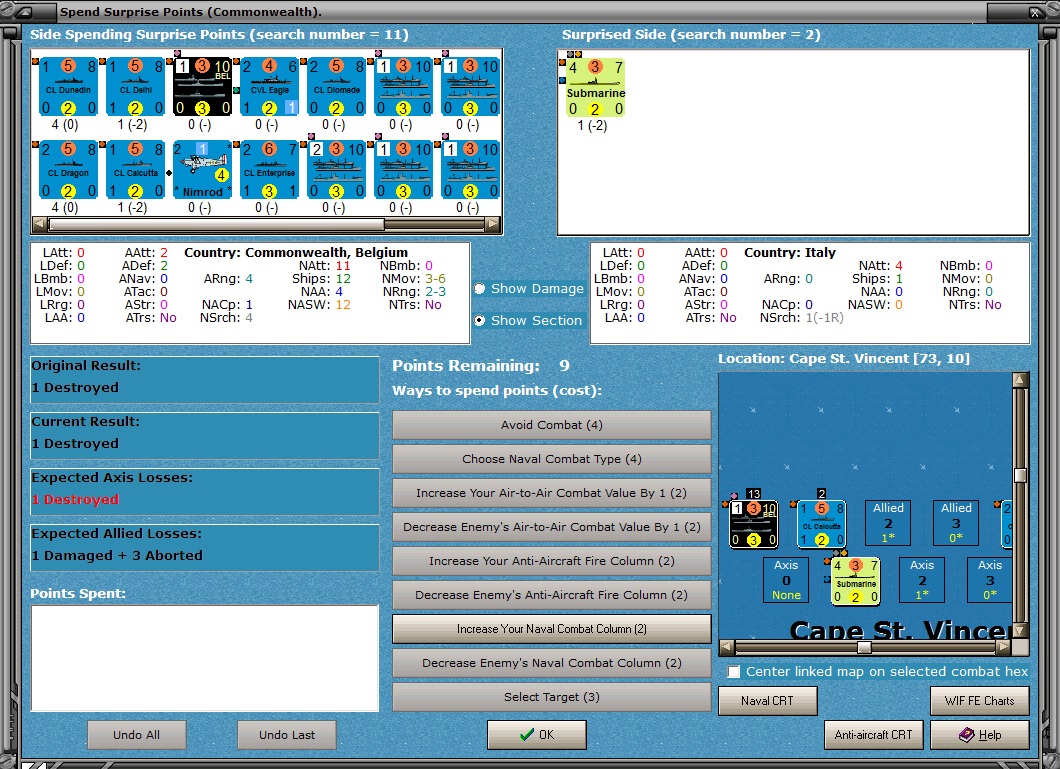Viewport: 1060px width, 769px height.
Task: Open the Naval CRT chart
Action: [767, 701]
